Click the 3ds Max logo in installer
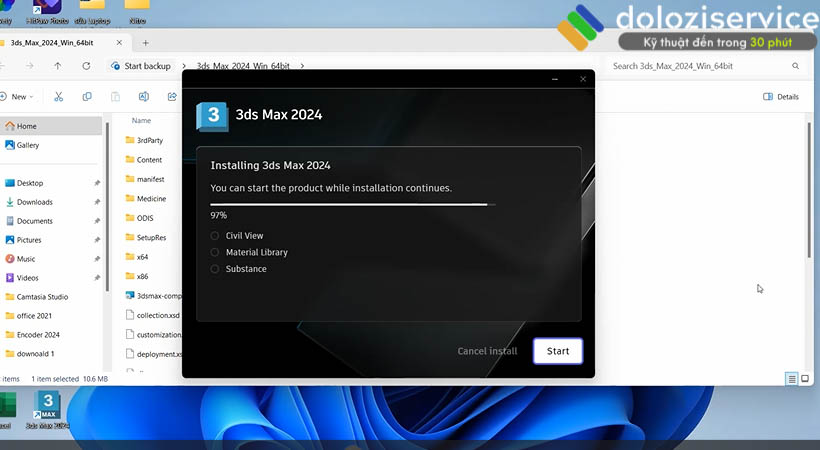Screen dimensions: 820x450 212,115
